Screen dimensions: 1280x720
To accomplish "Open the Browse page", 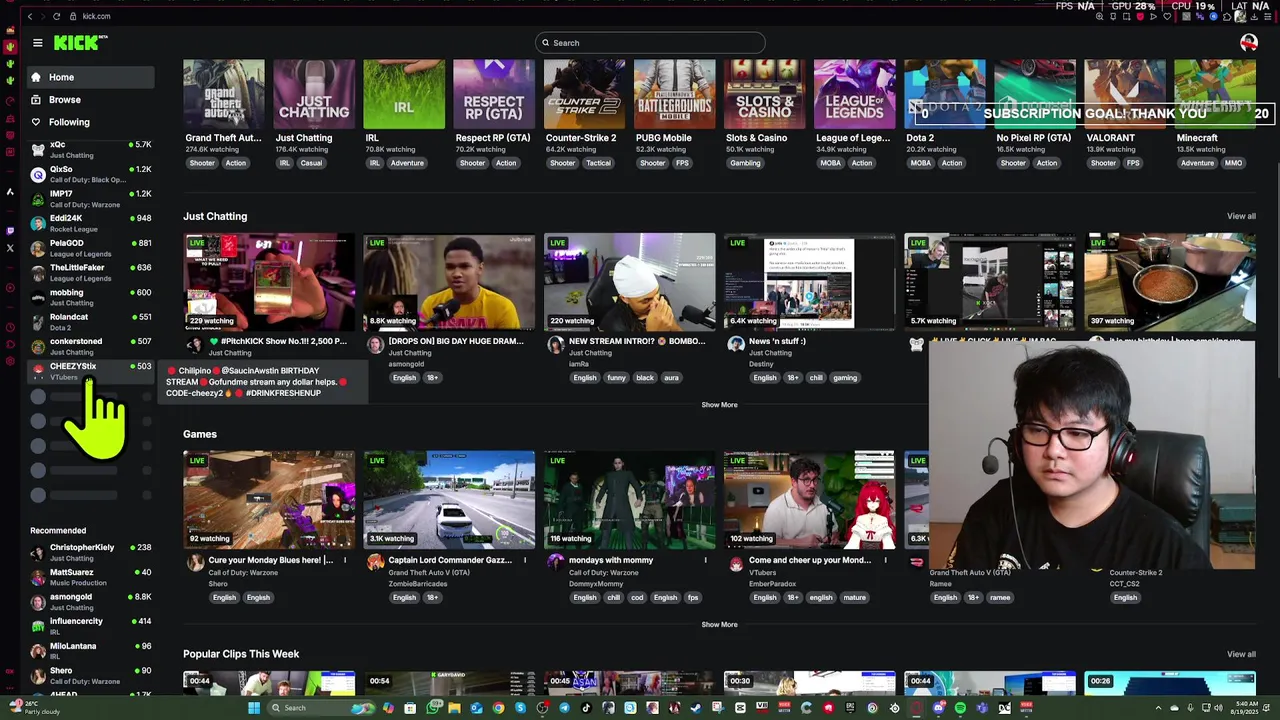I will (91, 100).
